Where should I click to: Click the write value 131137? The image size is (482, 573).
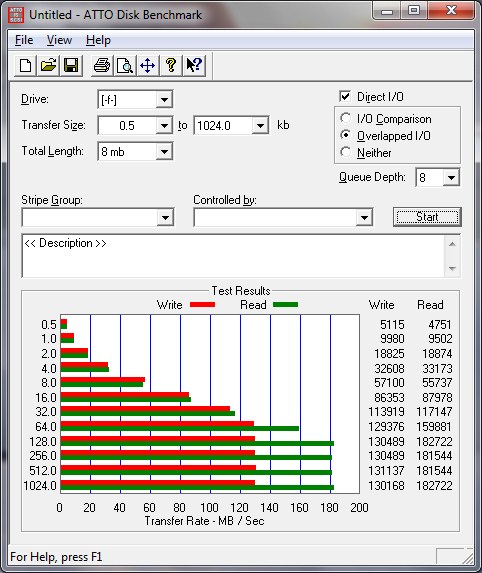coord(386,470)
